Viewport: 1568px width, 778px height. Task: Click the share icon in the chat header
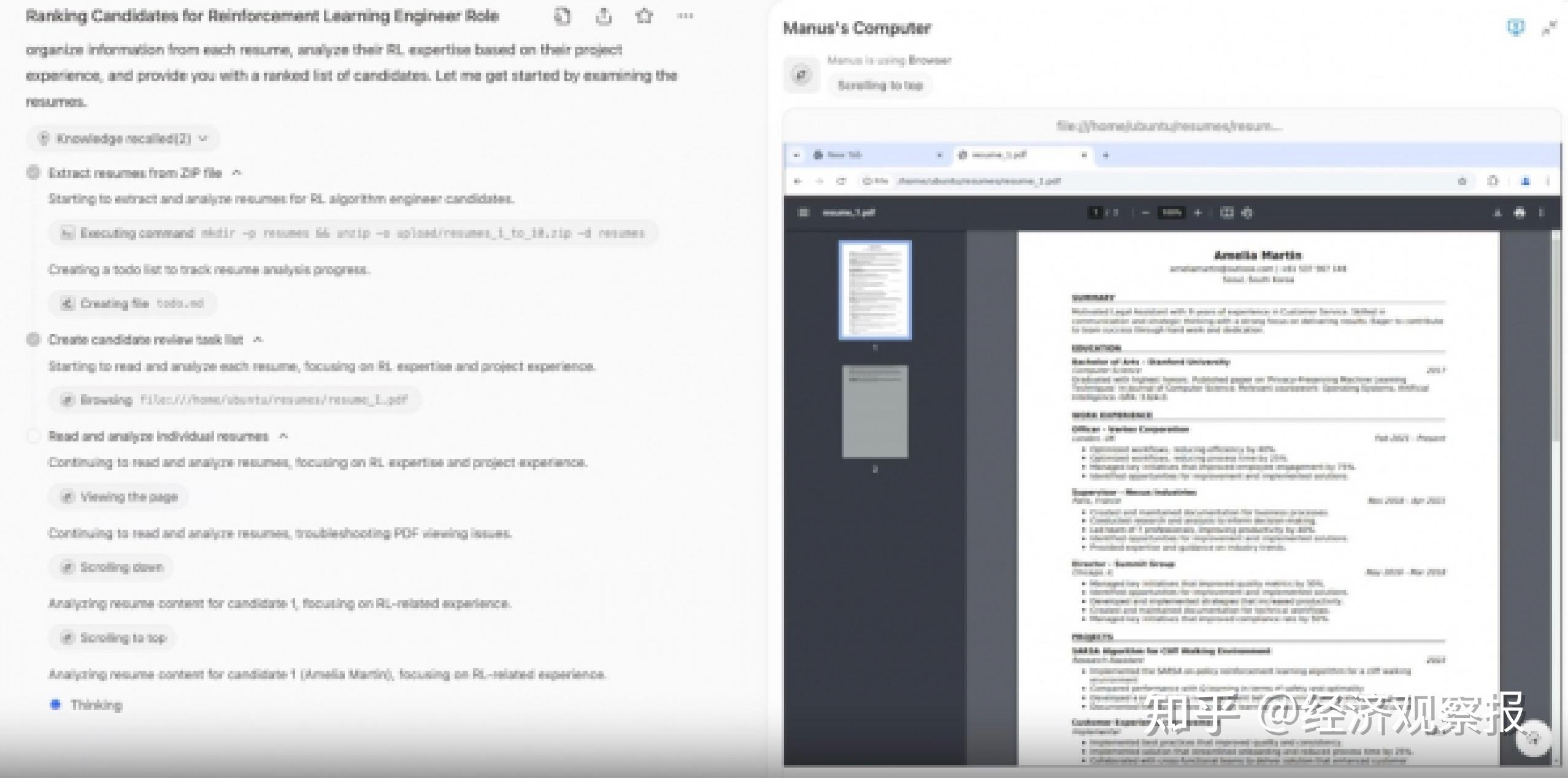tap(604, 17)
